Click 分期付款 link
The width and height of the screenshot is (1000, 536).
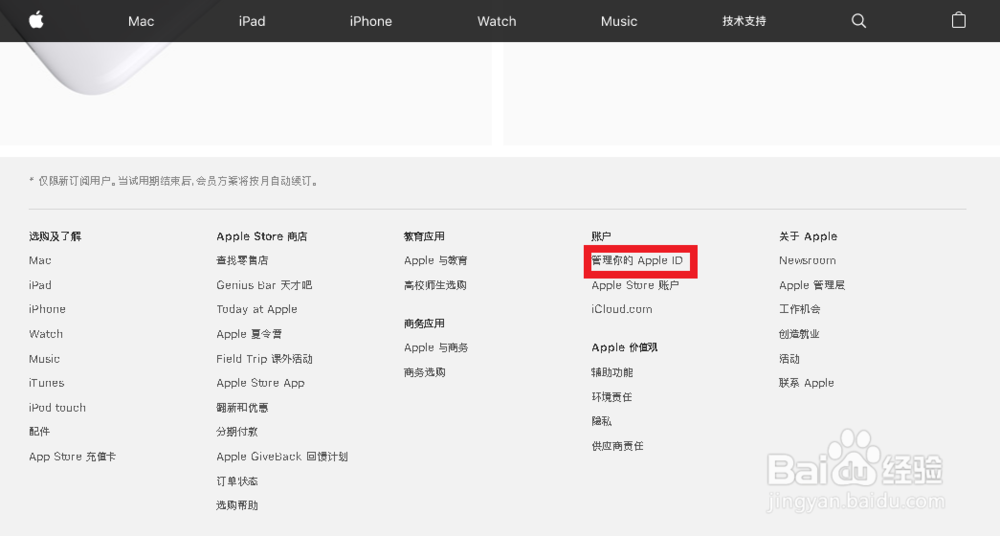point(237,432)
